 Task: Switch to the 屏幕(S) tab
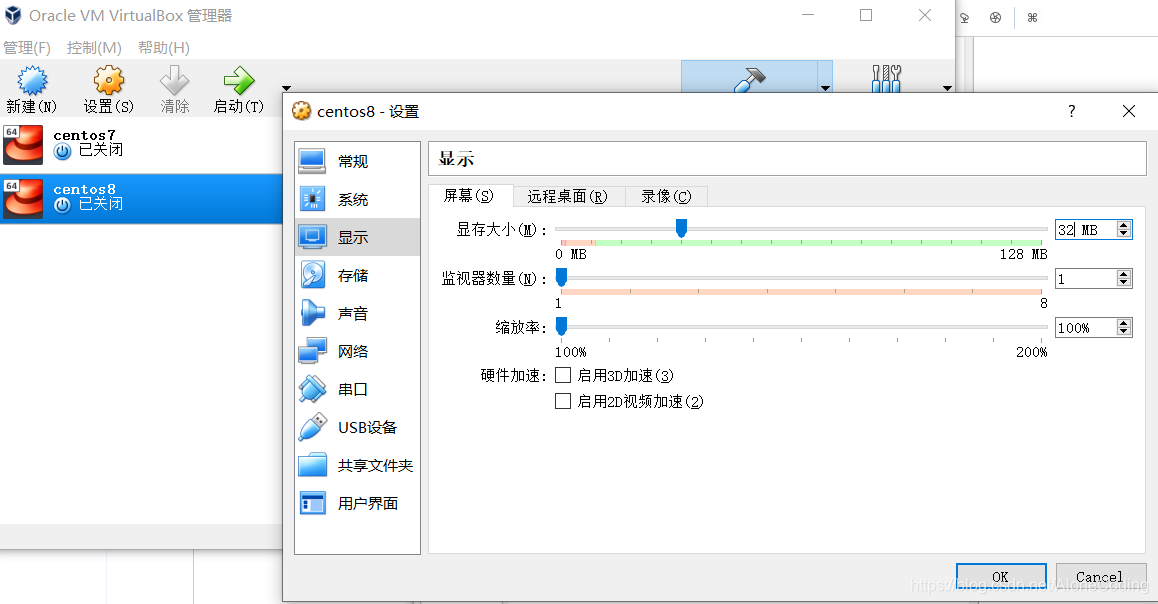(470, 196)
